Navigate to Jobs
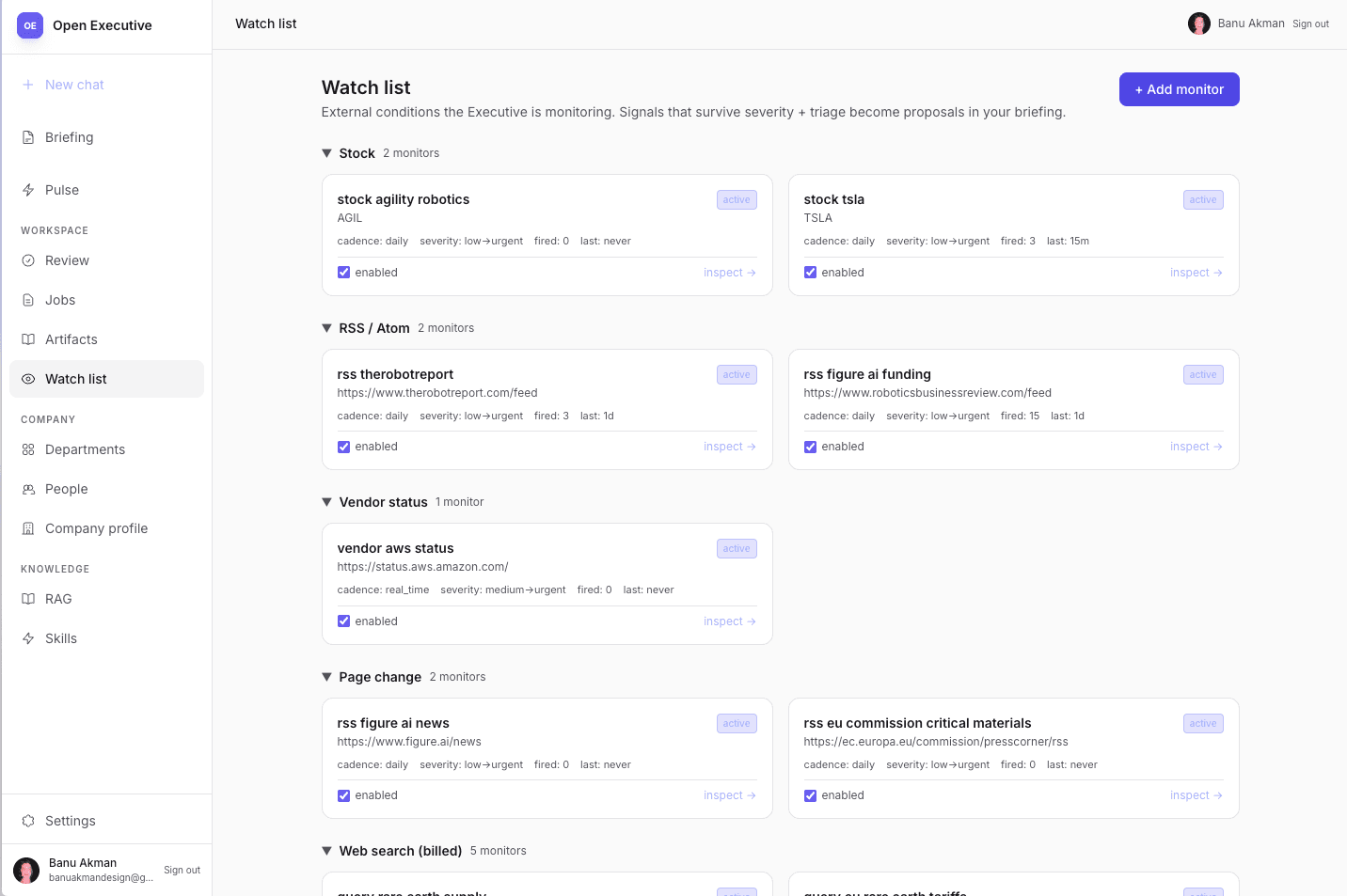The image size is (1347, 896). [x=106, y=300]
